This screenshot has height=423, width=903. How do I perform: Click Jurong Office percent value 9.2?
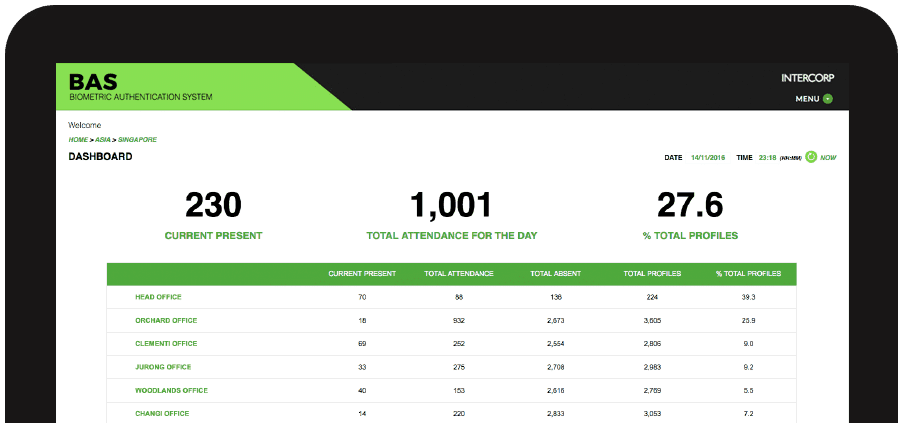(x=749, y=367)
